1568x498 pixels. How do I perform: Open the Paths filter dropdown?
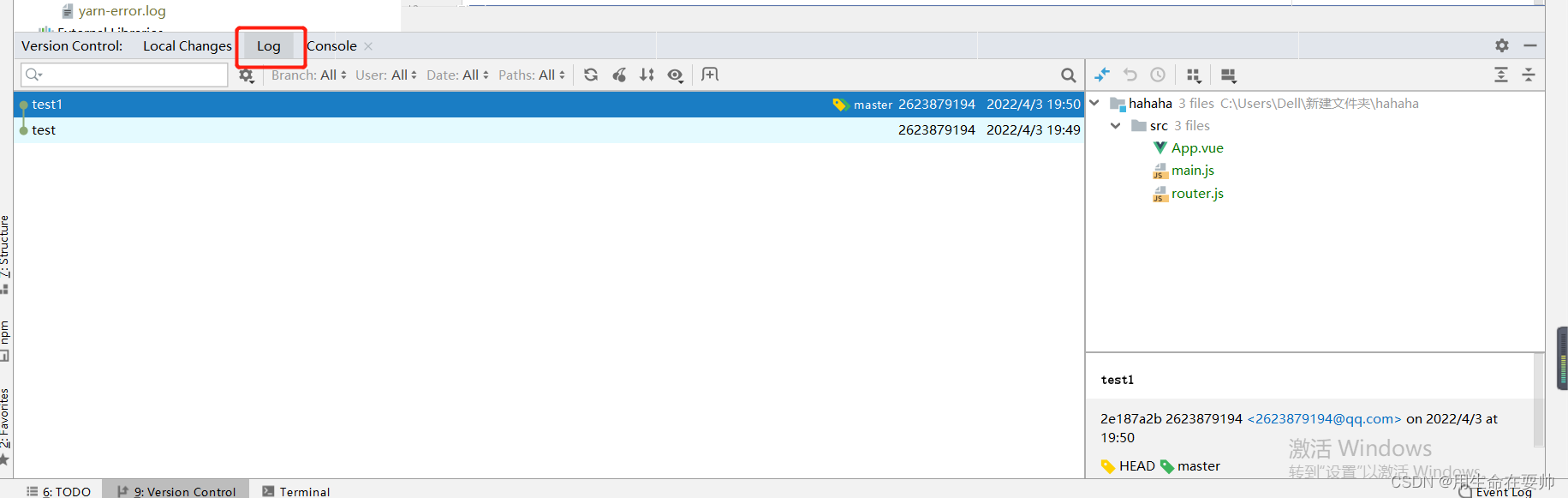click(x=532, y=75)
